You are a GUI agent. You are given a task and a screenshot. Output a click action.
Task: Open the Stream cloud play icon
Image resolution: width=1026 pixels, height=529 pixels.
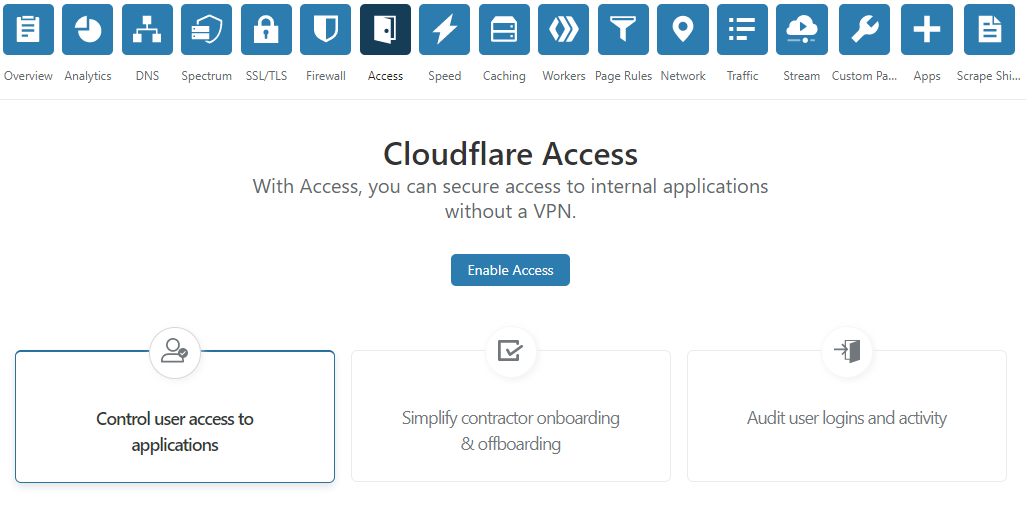click(x=802, y=29)
